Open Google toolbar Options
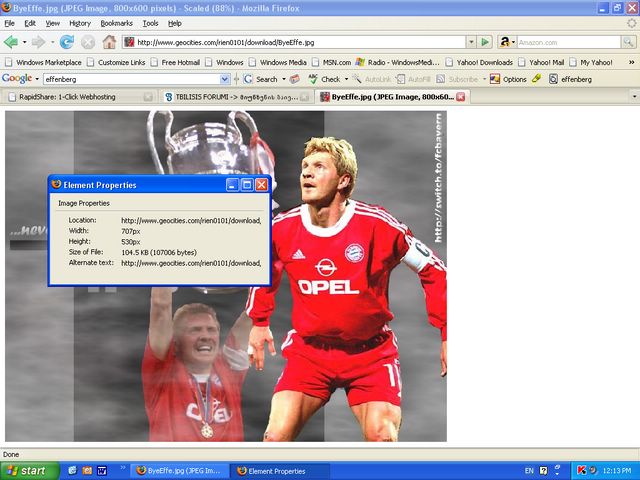Viewport: 640px width, 480px height. (508, 79)
